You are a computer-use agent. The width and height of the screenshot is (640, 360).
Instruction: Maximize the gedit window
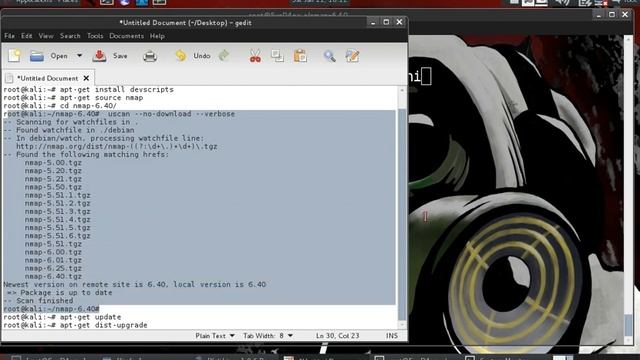[x=386, y=22]
